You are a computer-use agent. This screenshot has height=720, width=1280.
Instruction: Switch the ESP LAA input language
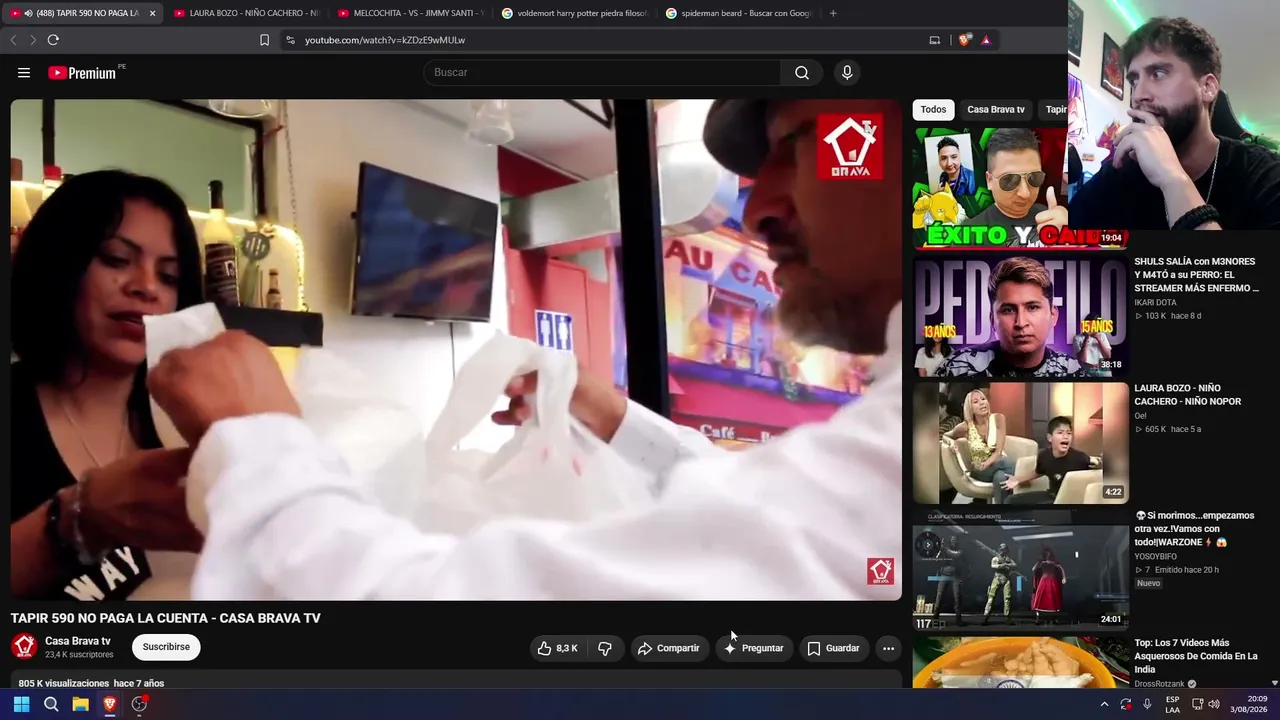coord(1173,704)
